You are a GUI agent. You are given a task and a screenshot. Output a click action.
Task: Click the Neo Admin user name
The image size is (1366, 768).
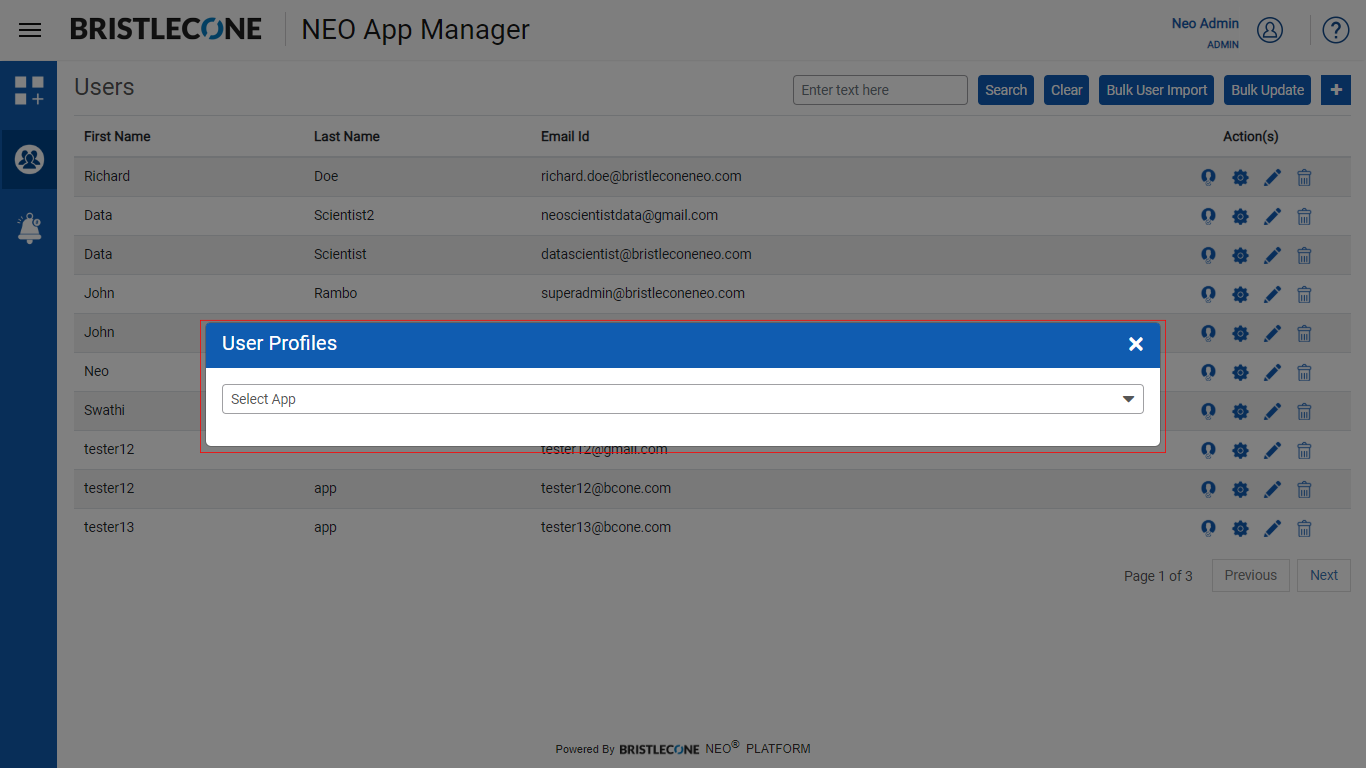1205,23
